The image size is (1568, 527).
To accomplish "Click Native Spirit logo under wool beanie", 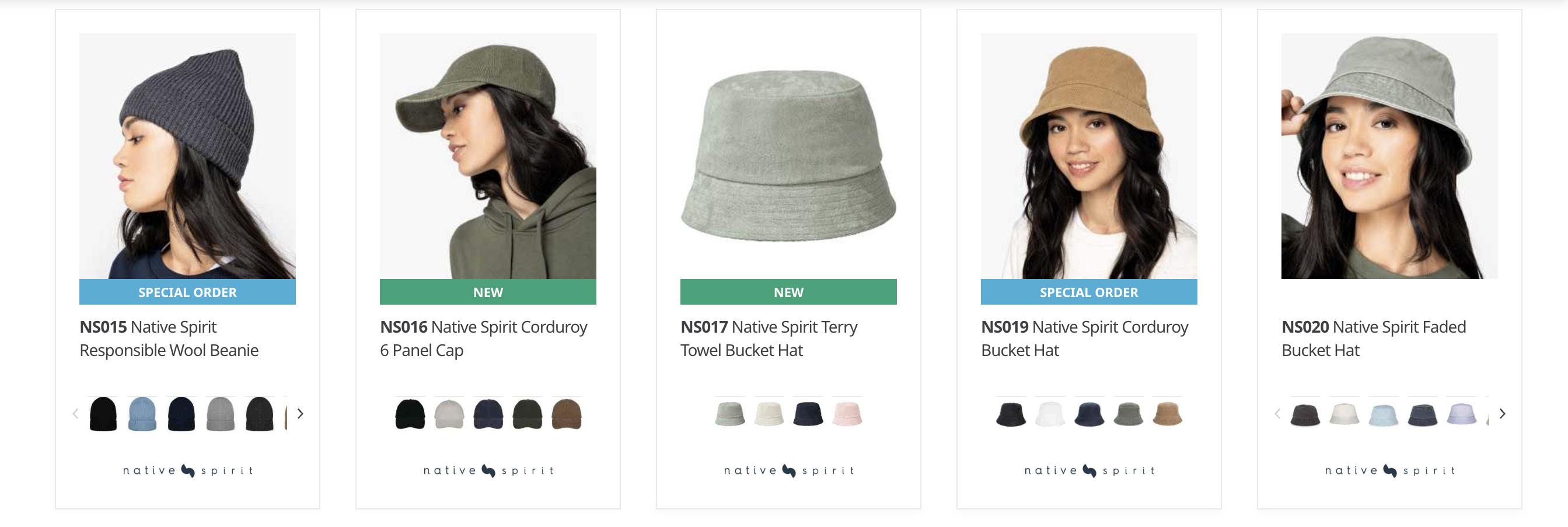I will 187,470.
